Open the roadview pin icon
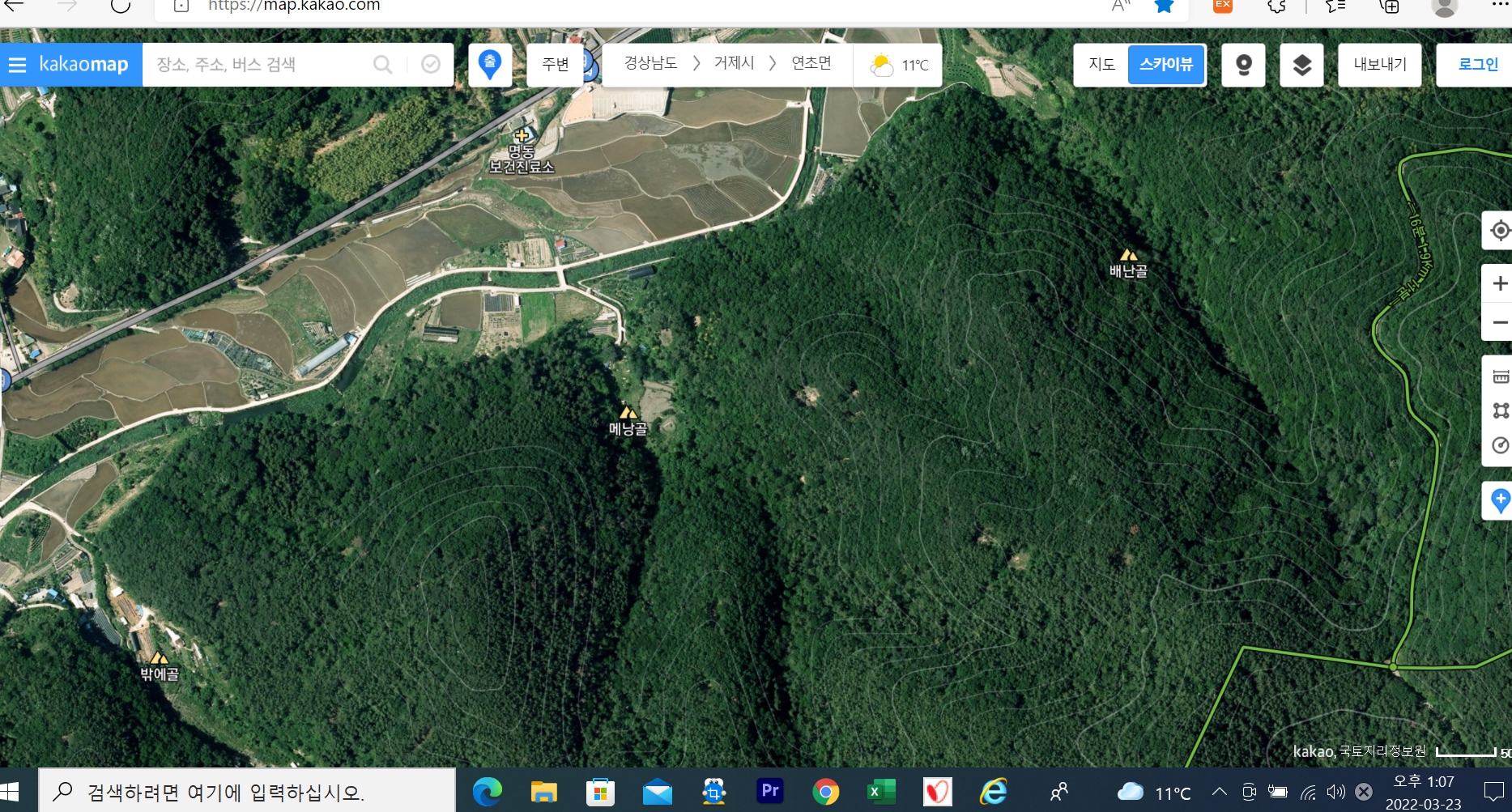This screenshot has width=1512, height=812. (x=1243, y=65)
